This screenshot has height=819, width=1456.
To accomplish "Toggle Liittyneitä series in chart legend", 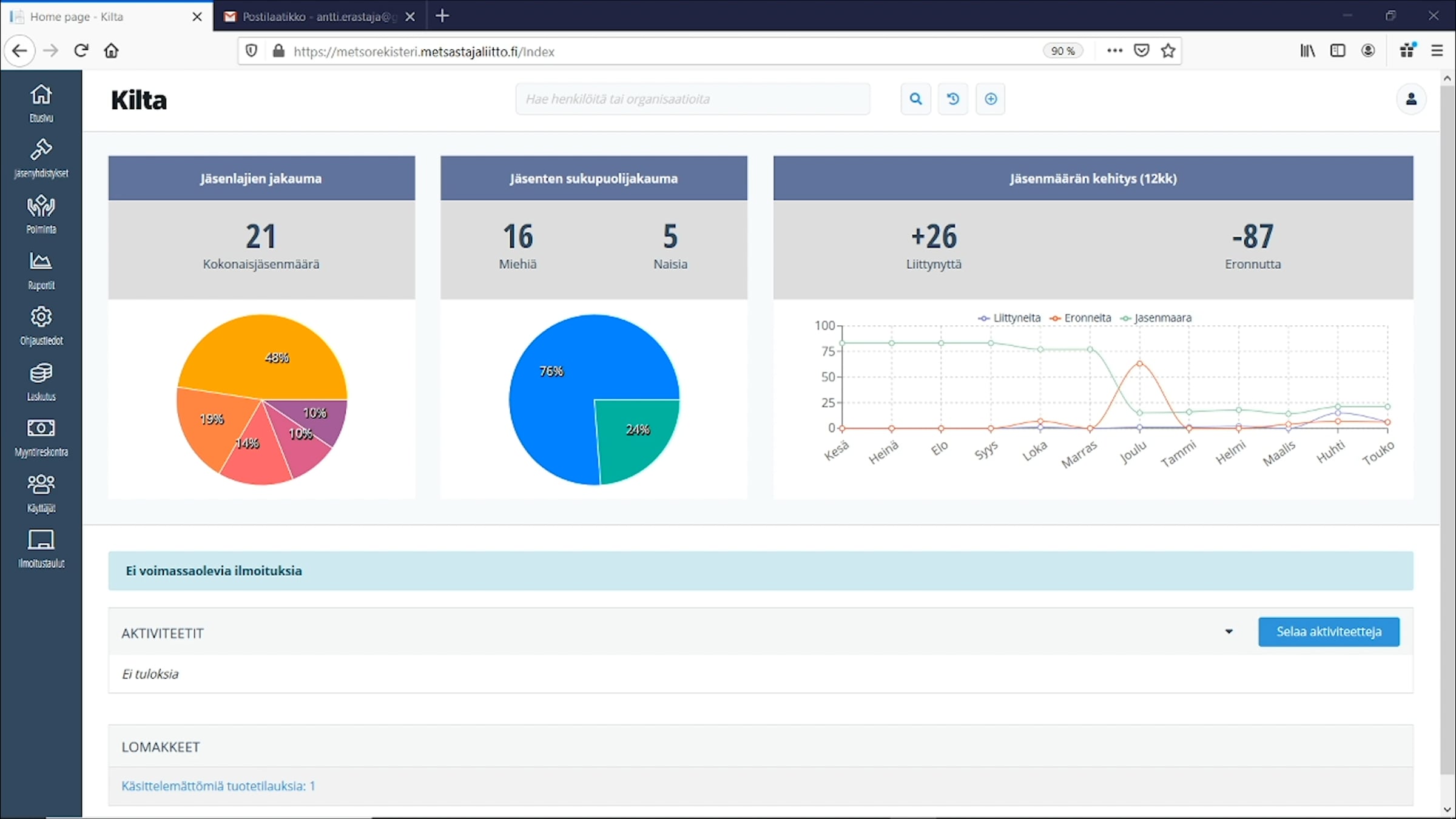I will click(x=1009, y=318).
